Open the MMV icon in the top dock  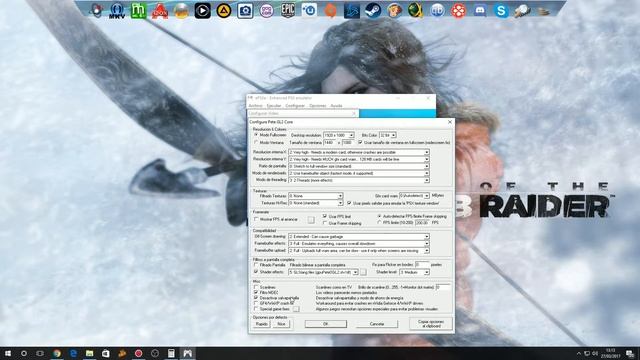[x=117, y=11]
